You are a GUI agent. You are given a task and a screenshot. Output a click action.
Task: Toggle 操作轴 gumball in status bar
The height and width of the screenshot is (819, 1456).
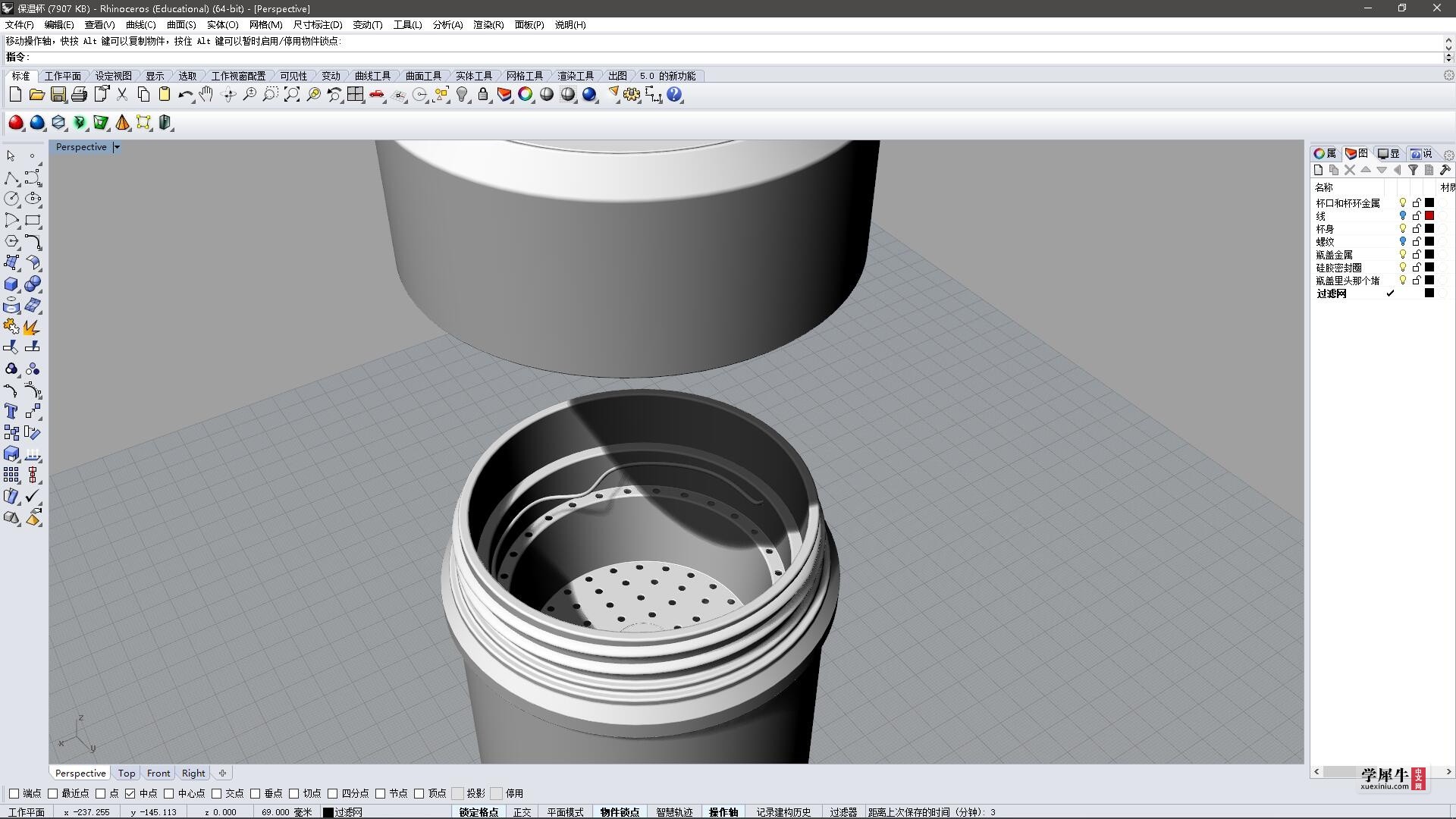pyautogui.click(x=723, y=812)
